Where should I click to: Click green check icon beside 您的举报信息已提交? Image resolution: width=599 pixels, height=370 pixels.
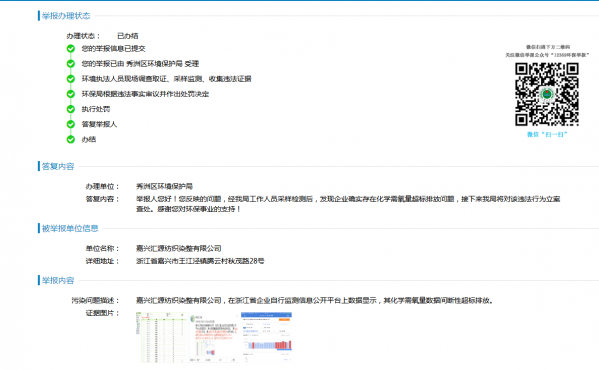click(71, 48)
